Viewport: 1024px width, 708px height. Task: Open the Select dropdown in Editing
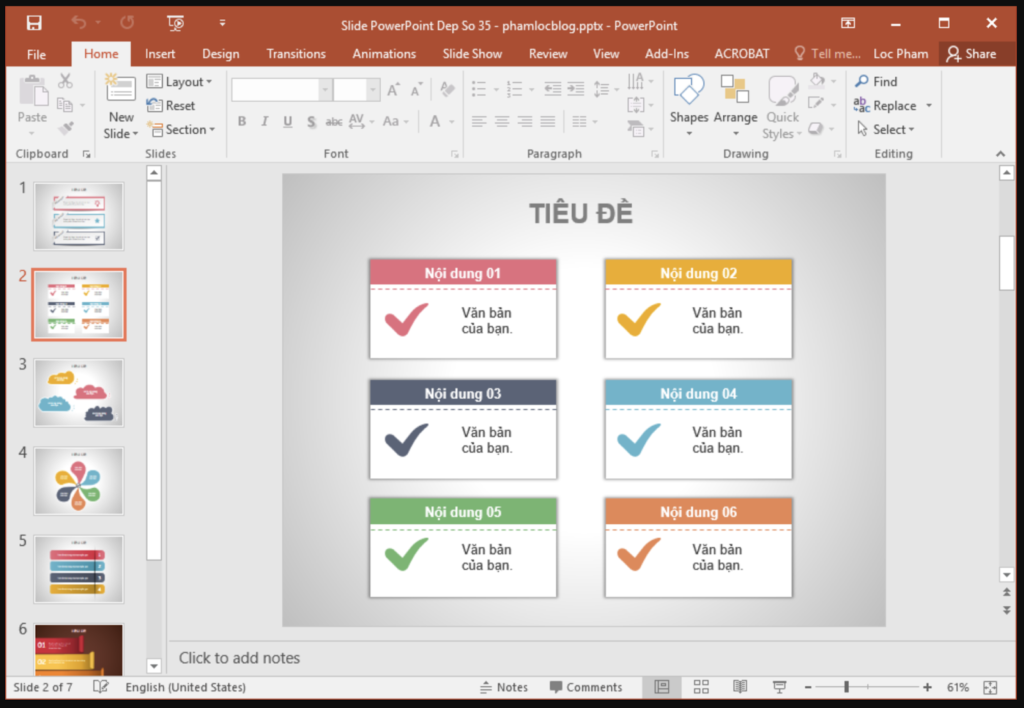coord(886,130)
